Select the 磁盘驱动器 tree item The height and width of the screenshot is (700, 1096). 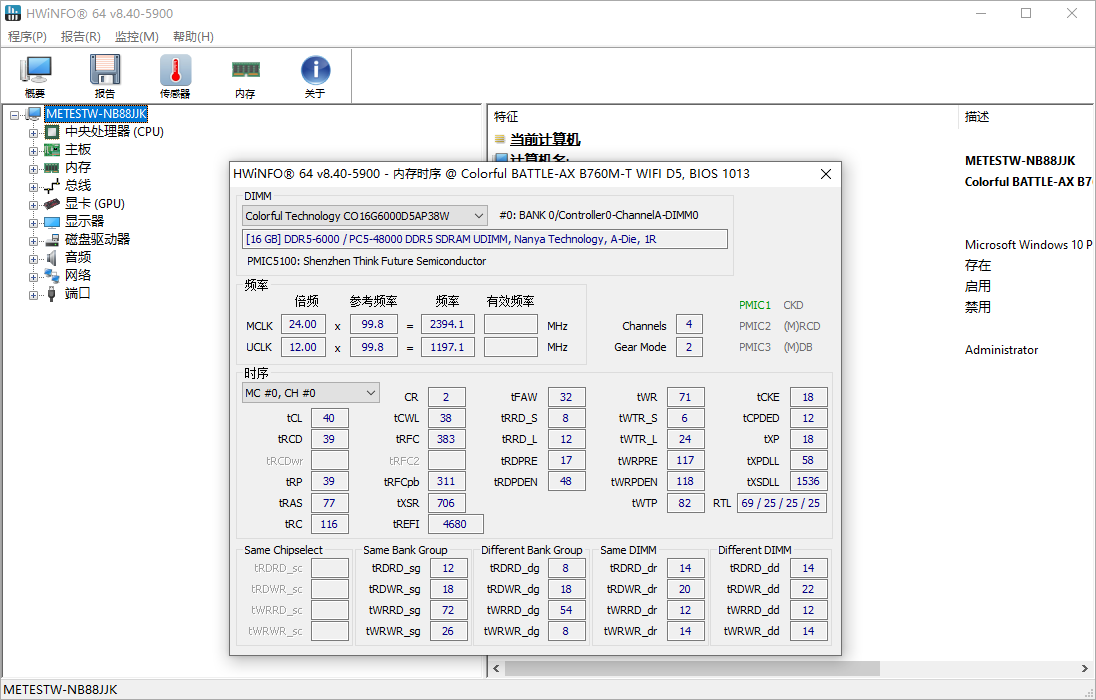point(97,240)
